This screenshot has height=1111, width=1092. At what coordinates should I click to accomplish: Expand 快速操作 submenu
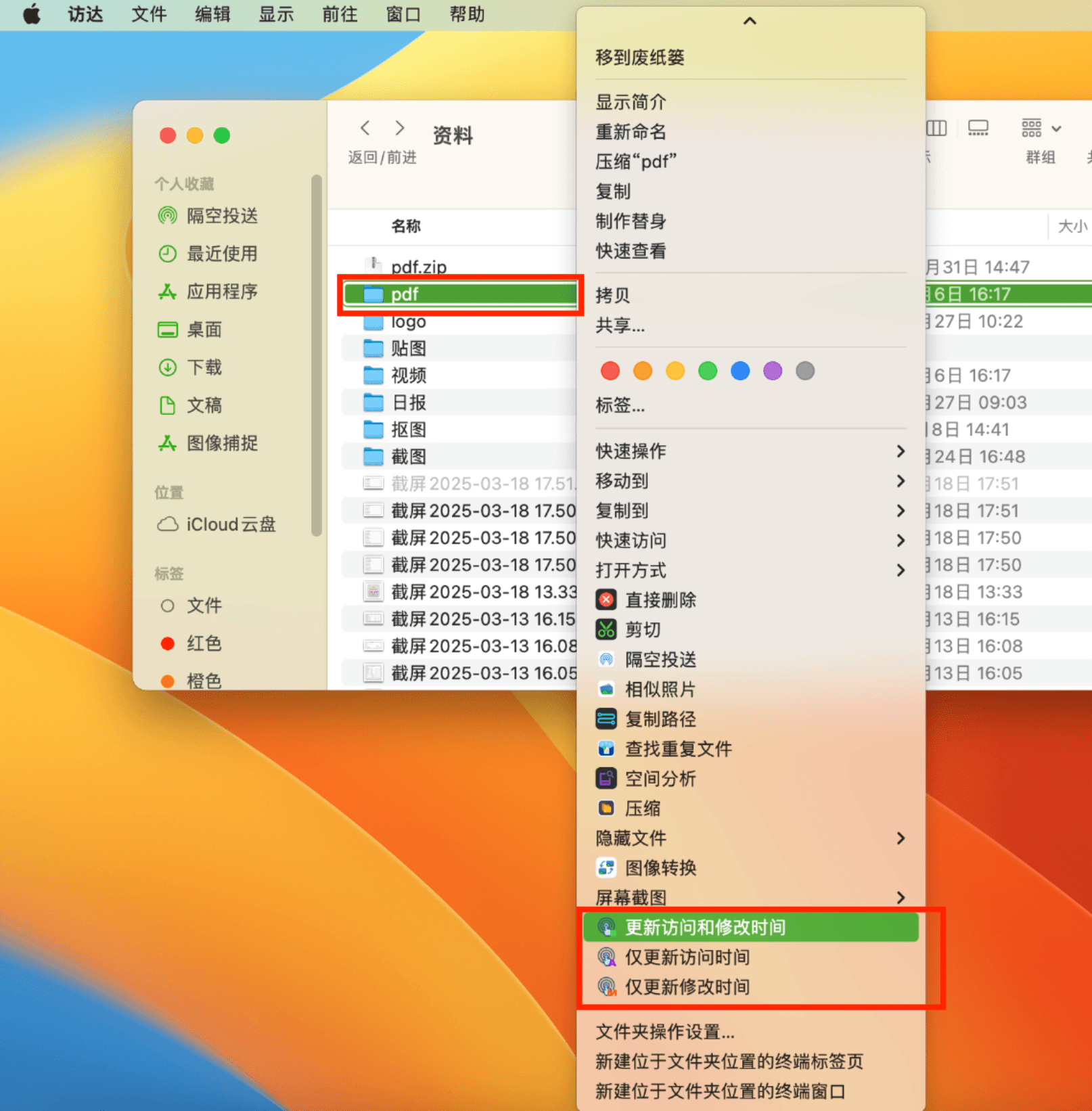coord(750,451)
